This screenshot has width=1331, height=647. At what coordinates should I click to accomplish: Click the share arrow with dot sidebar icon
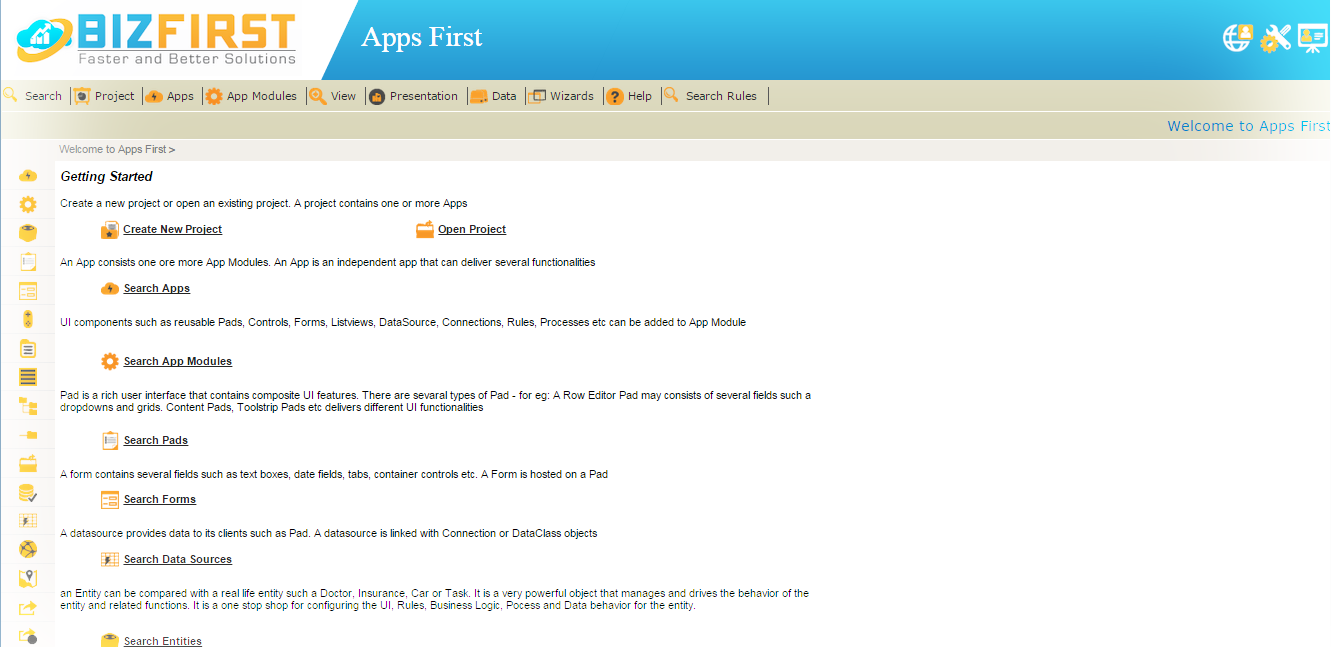pos(28,636)
